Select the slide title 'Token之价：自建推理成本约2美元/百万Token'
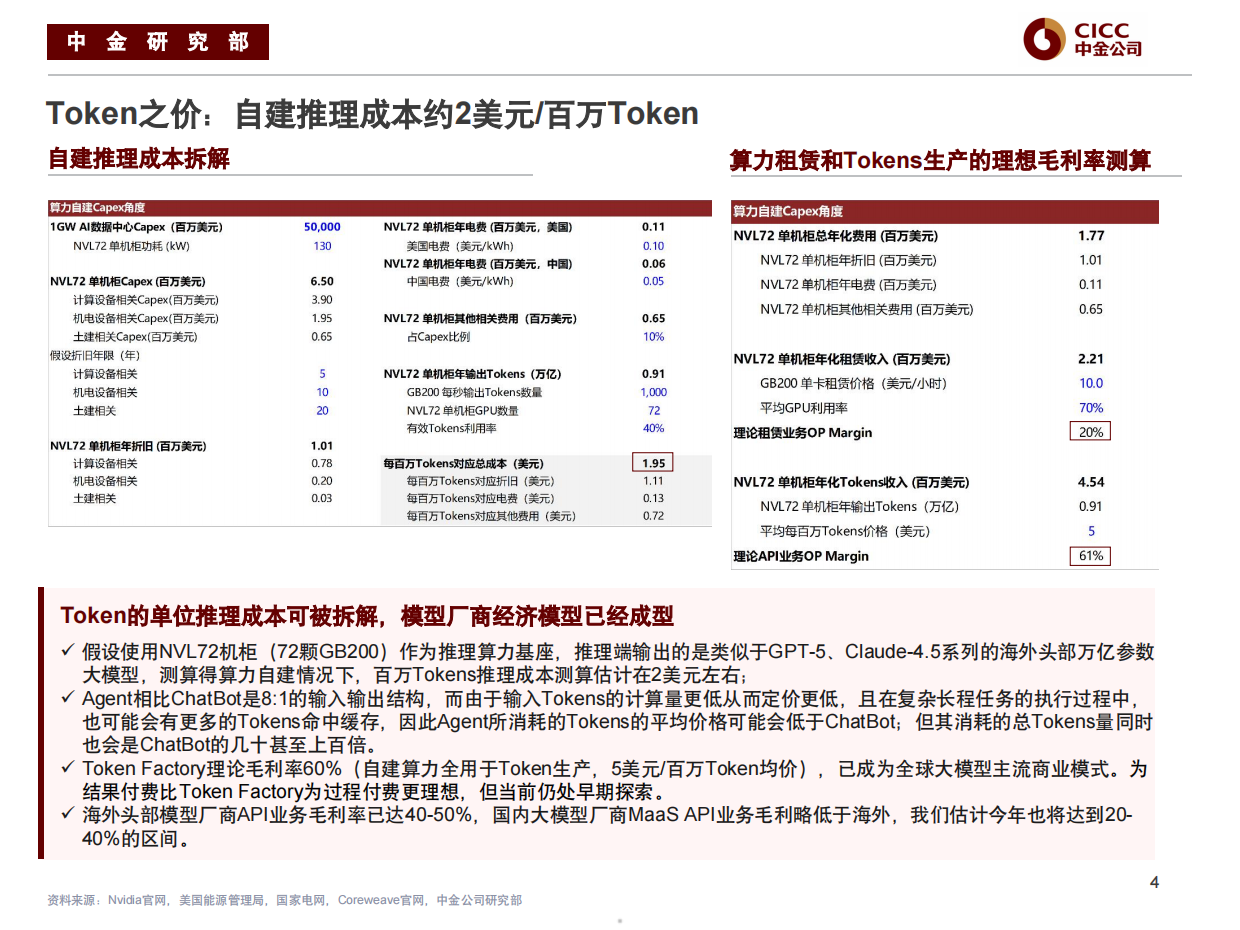The image size is (1240, 930). click(x=372, y=114)
